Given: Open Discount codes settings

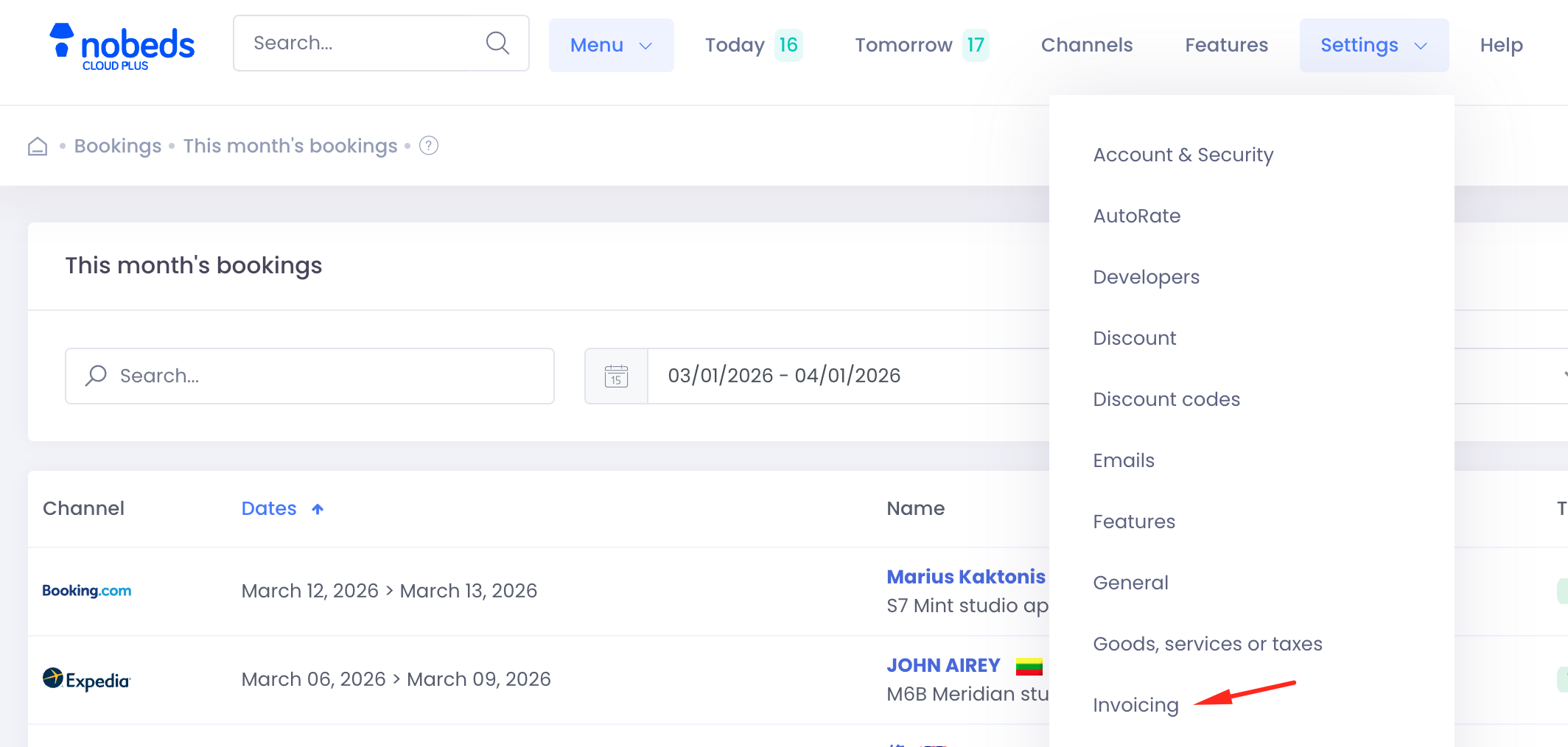Looking at the screenshot, I should pos(1166,399).
